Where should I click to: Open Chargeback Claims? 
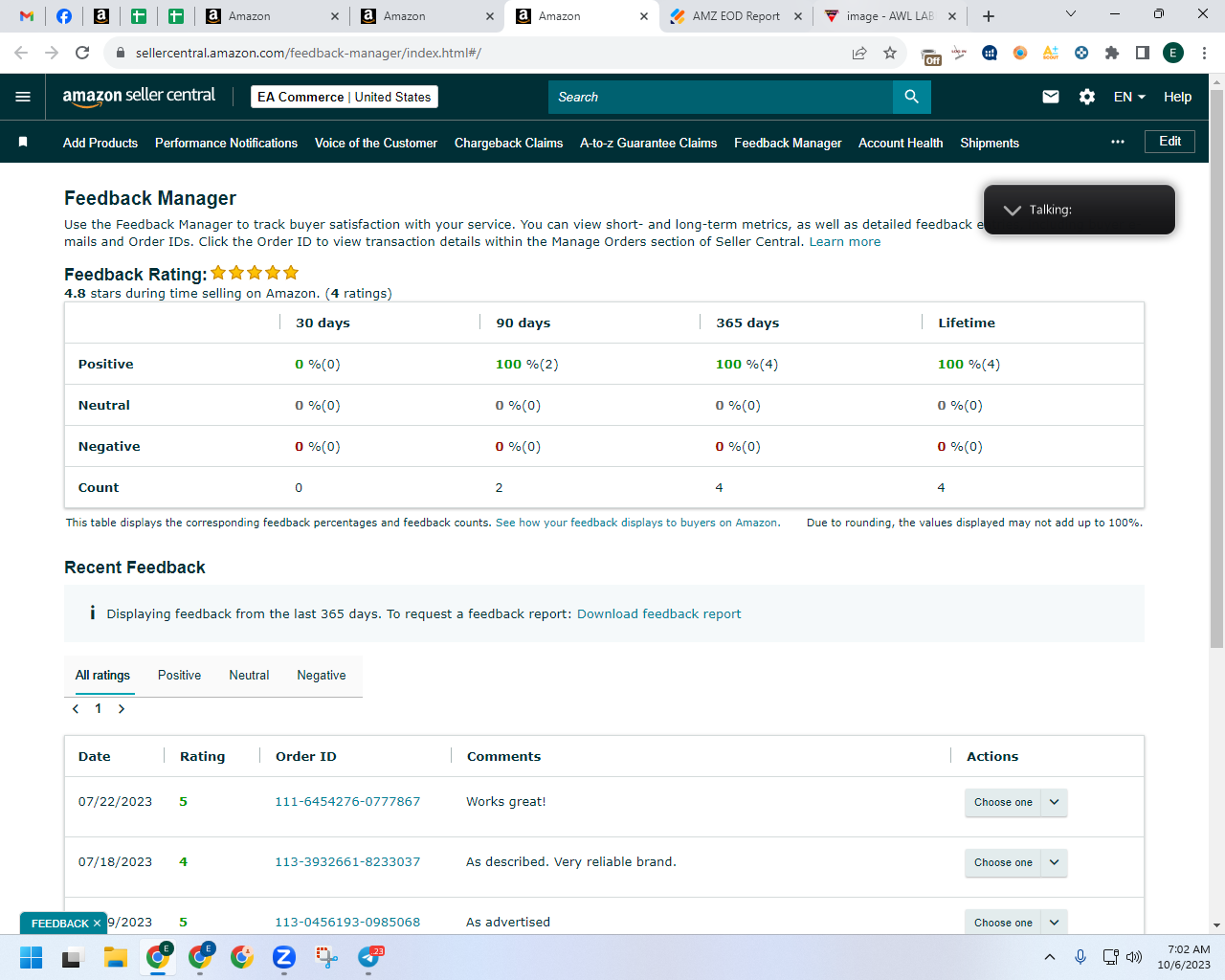pyautogui.click(x=508, y=143)
